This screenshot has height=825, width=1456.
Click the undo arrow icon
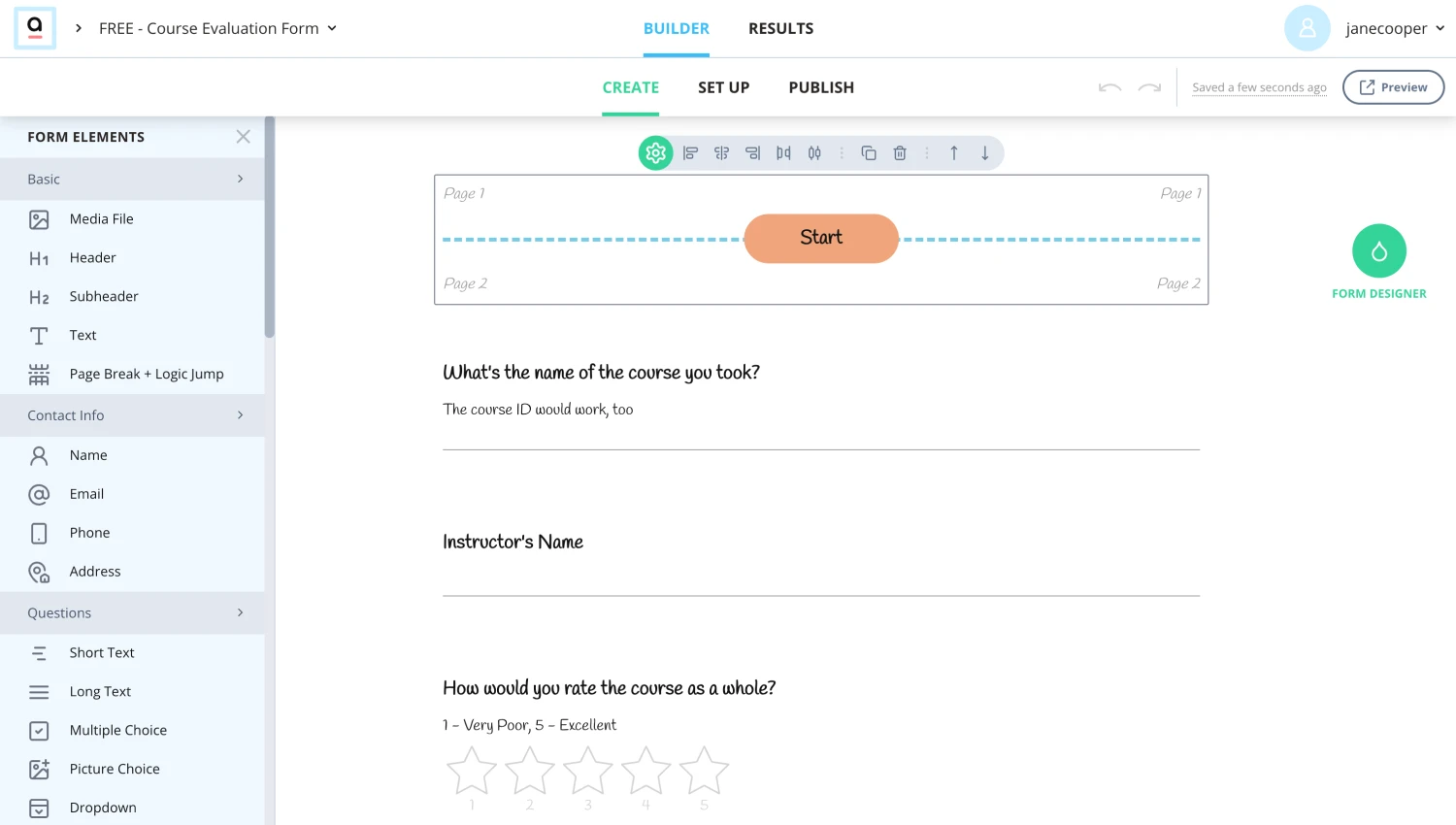point(1109,87)
